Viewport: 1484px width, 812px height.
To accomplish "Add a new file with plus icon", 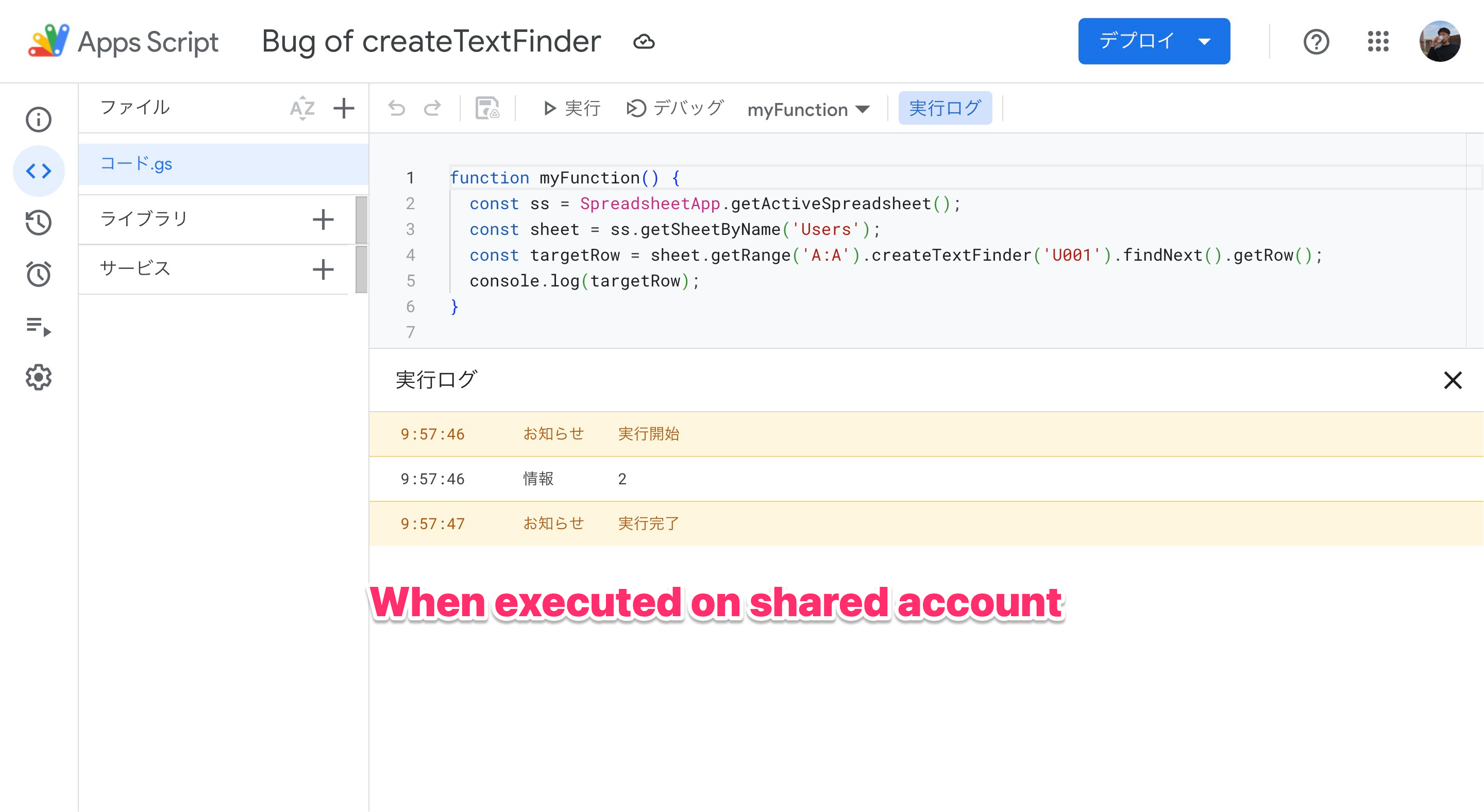I will tap(344, 108).
